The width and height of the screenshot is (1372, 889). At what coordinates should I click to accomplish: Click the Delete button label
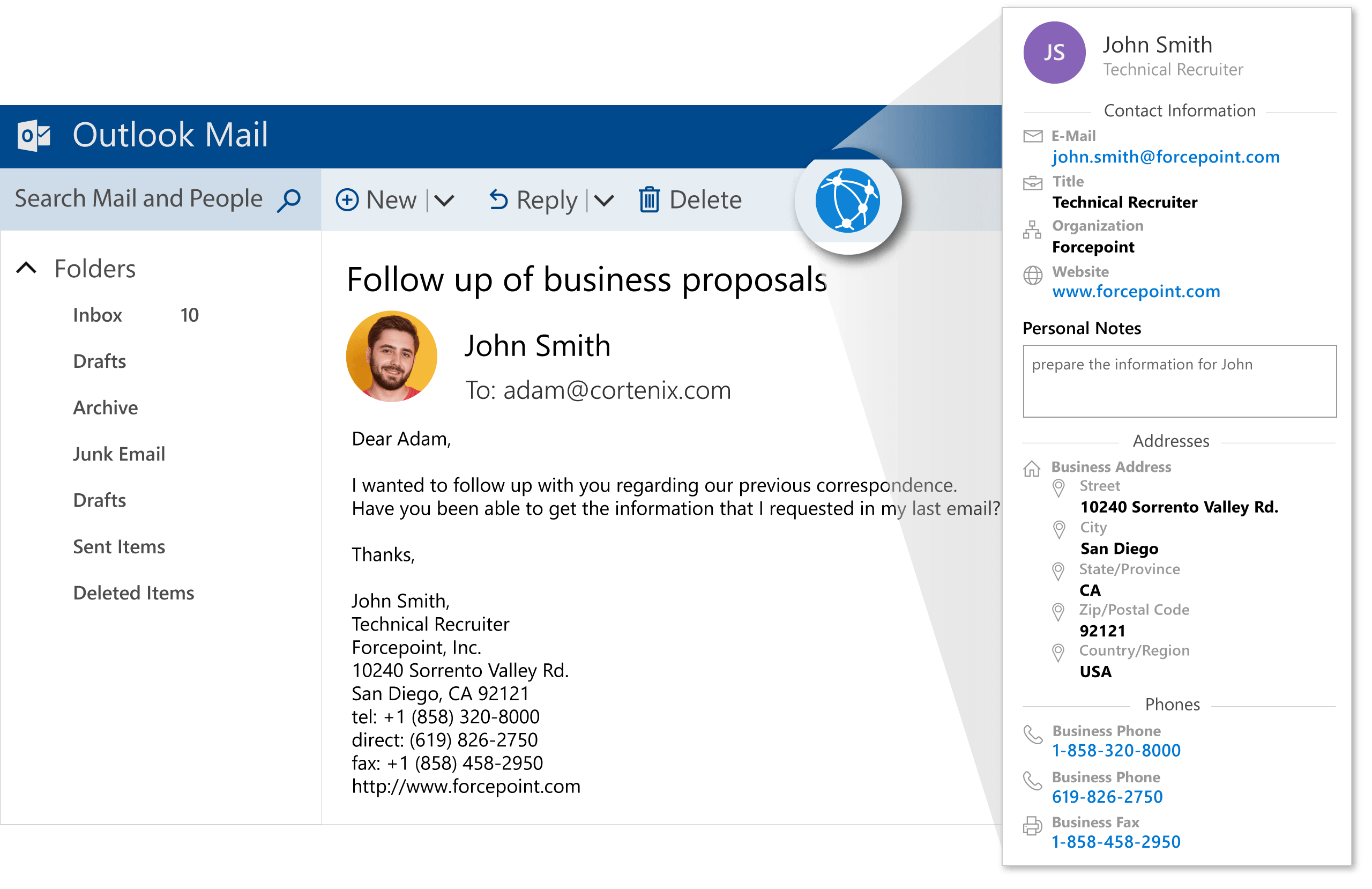tap(705, 200)
